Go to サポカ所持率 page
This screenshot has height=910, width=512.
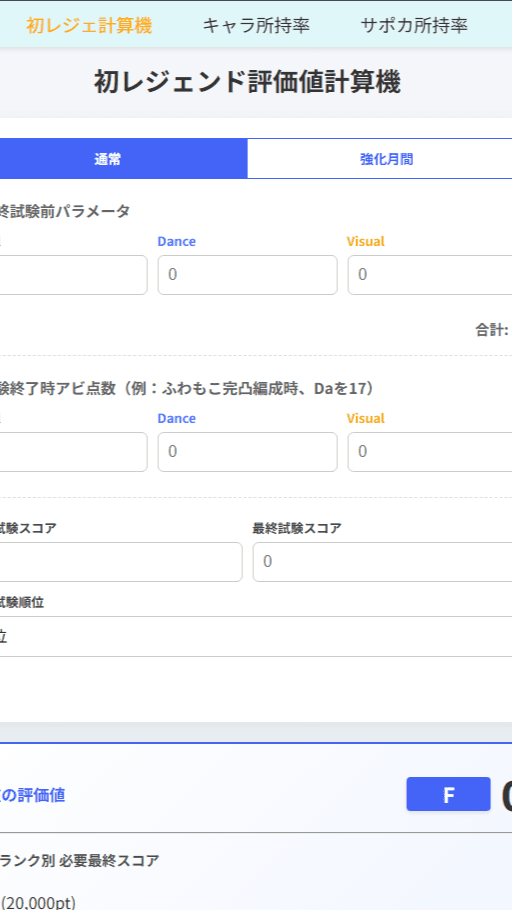[x=414, y=26]
